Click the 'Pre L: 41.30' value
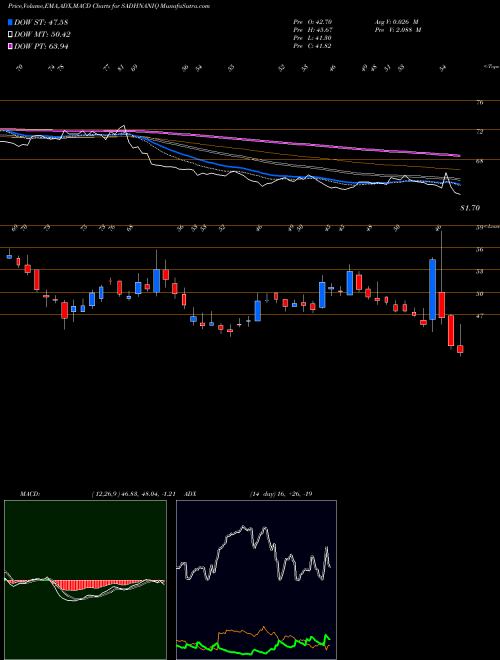This screenshot has height=660, width=500. (x=312, y=38)
